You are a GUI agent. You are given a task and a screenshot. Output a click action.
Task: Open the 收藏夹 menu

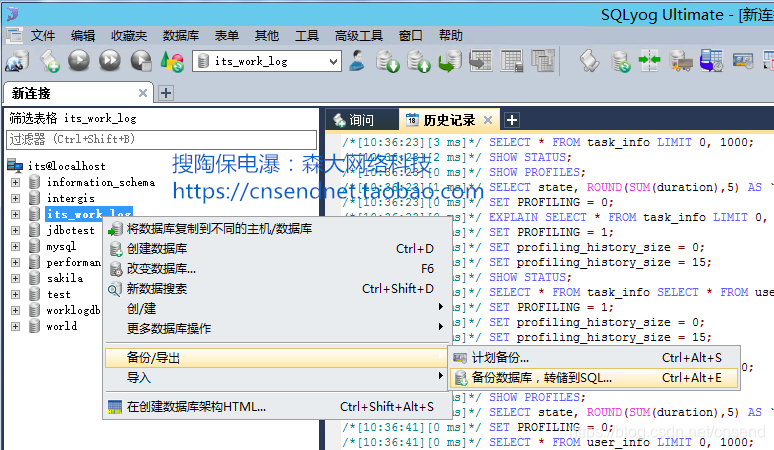point(129,36)
